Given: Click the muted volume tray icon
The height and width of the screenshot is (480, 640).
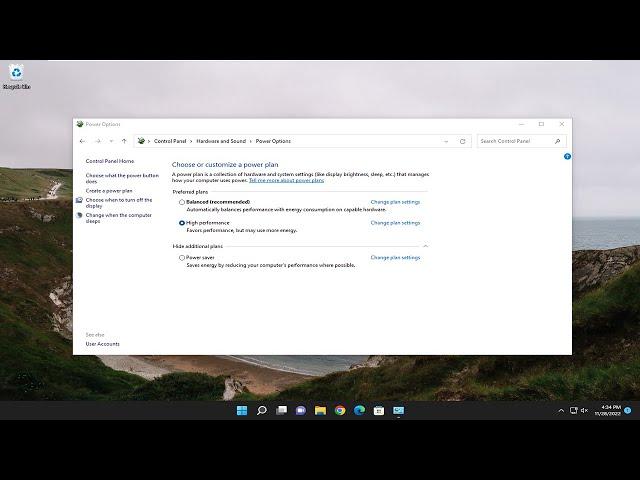Looking at the screenshot, I should (584, 410).
